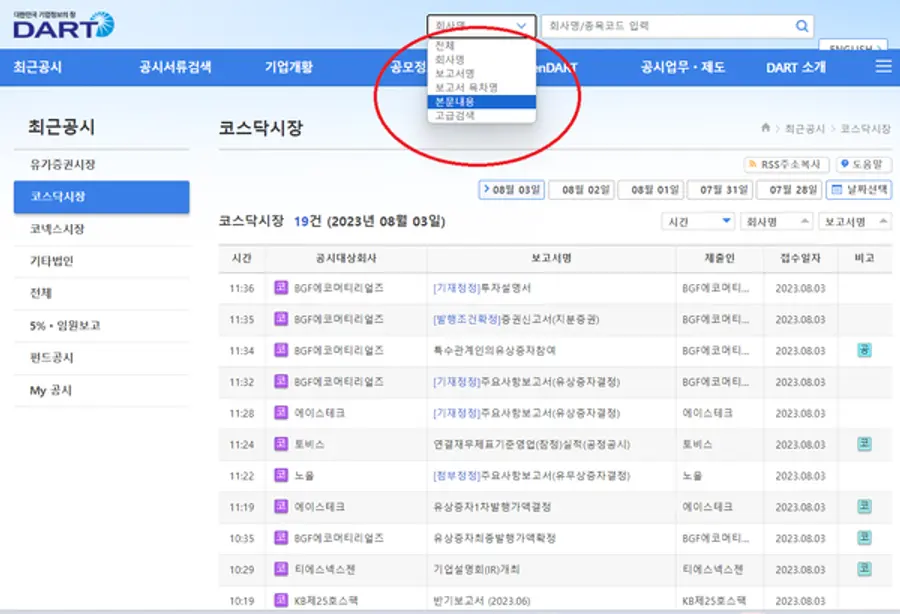Open the 도움말 help button
Viewport: 900px width, 614px height.
(x=865, y=164)
